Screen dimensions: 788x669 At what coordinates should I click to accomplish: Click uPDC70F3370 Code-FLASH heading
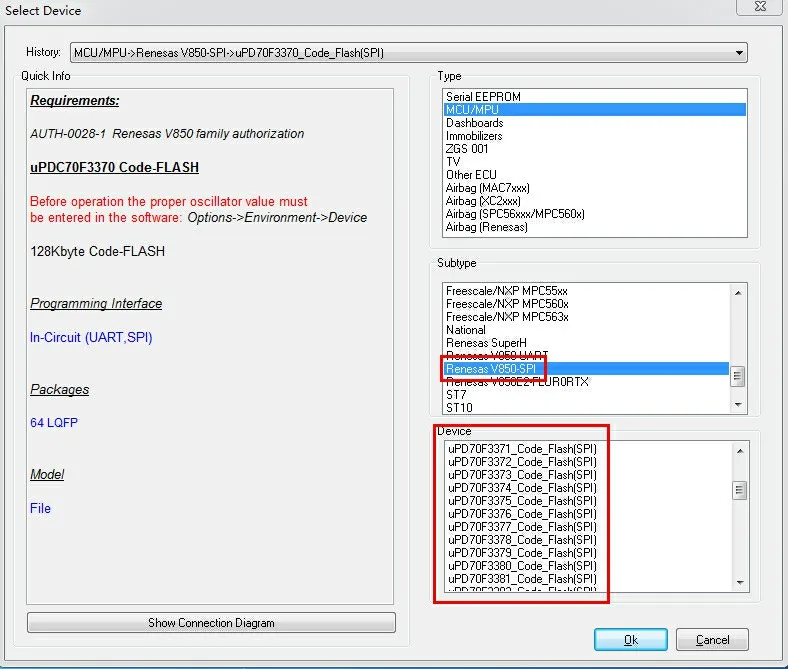[x=115, y=167]
